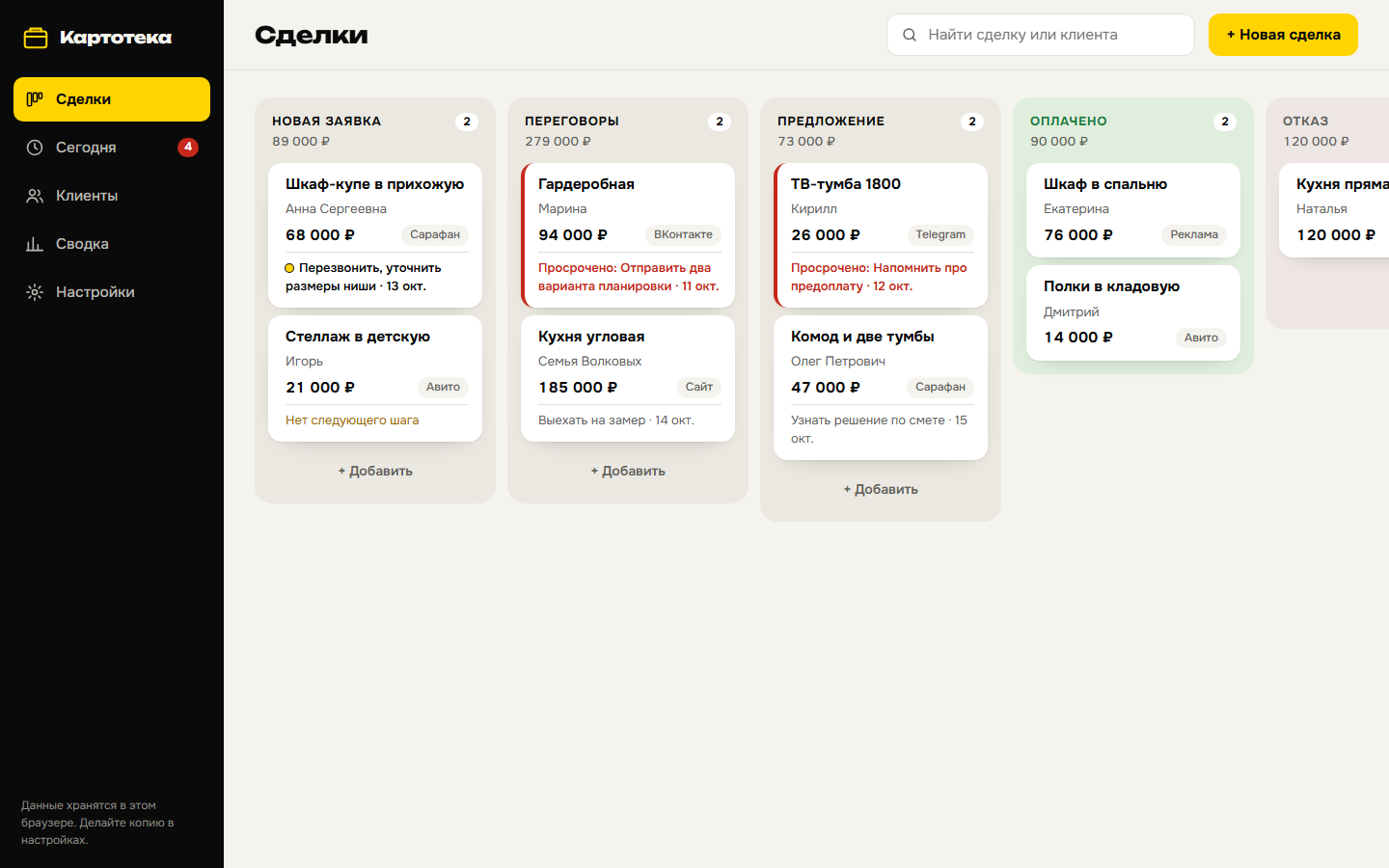Click the Сегодня clock icon
Image resolution: width=1389 pixels, height=868 pixels.
coord(35,148)
